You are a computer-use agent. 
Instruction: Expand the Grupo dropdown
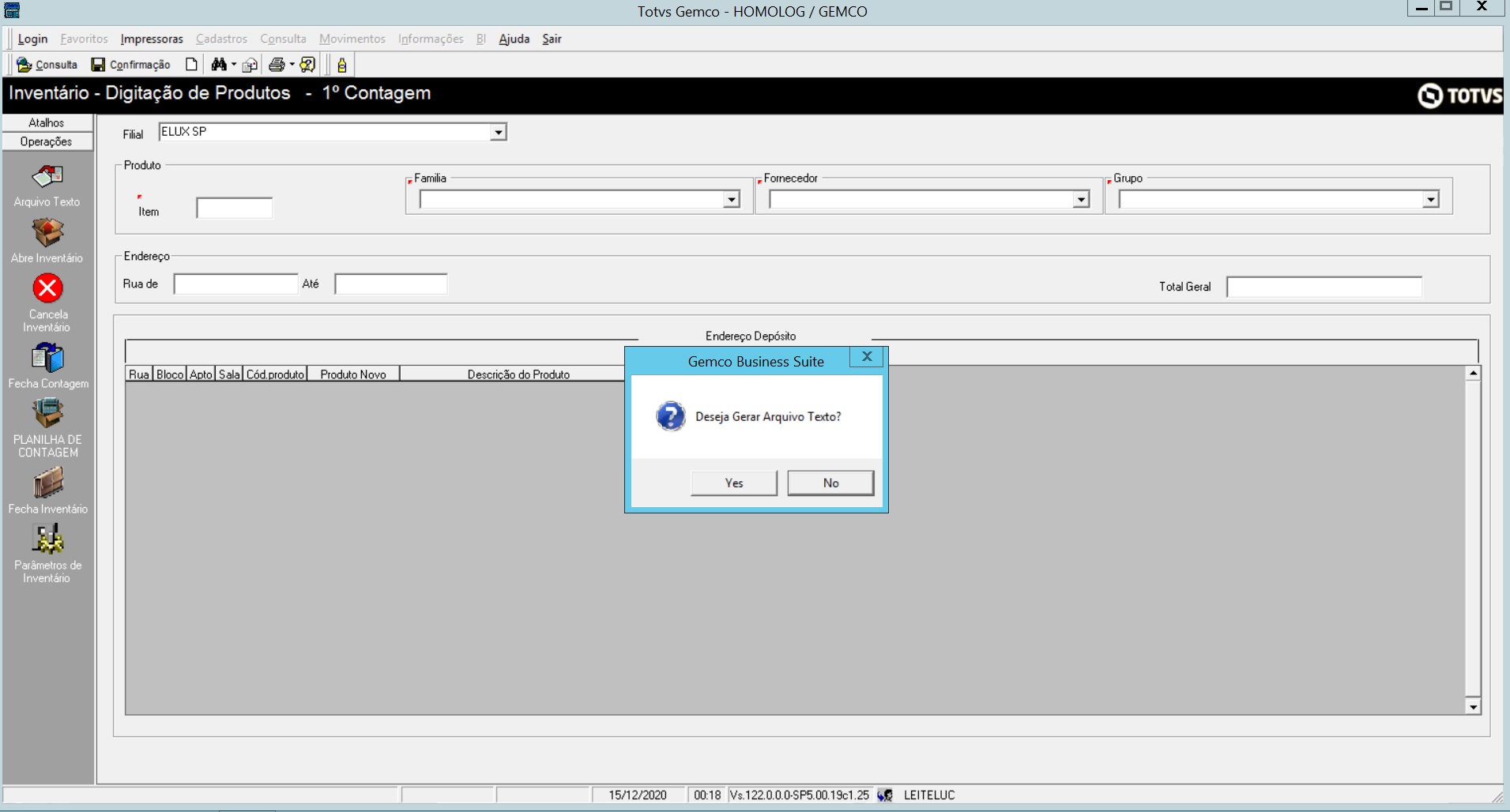point(1430,200)
